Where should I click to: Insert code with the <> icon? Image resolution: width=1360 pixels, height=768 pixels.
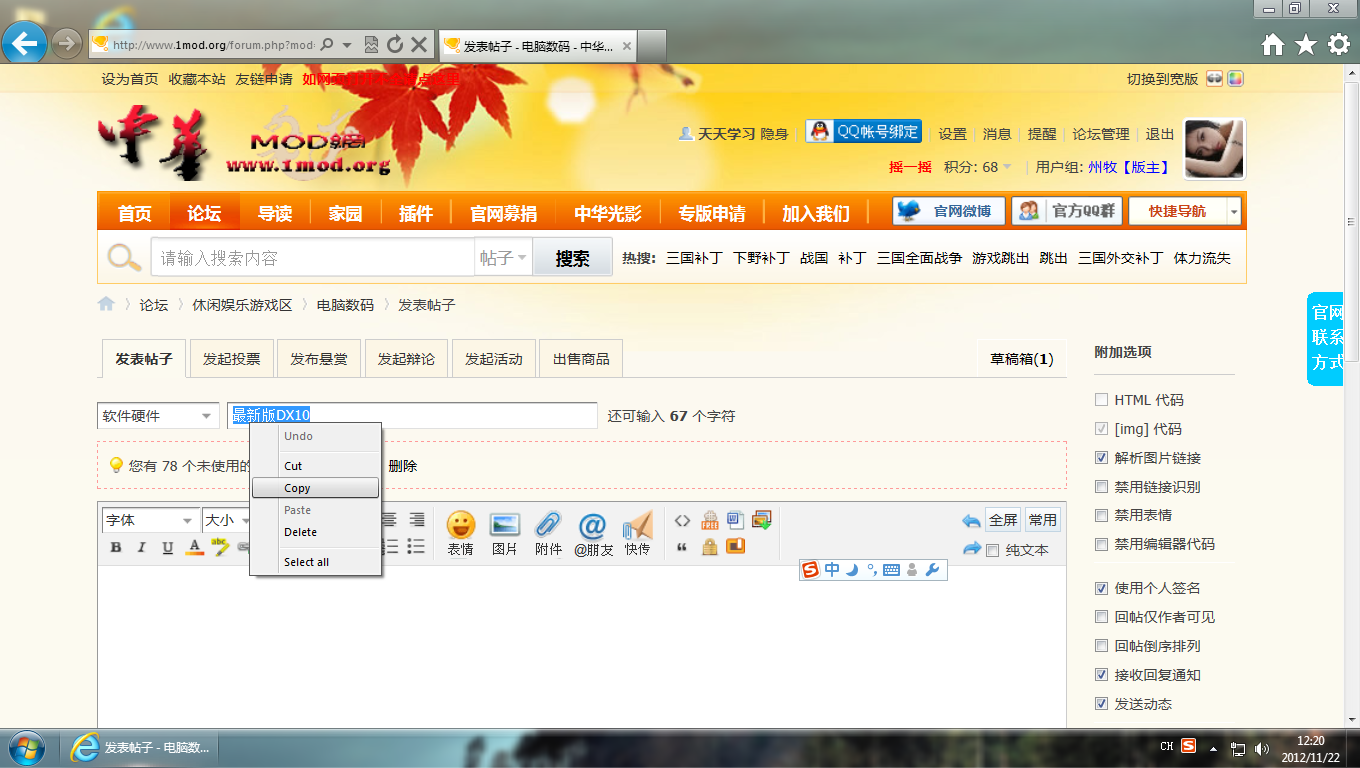click(683, 519)
